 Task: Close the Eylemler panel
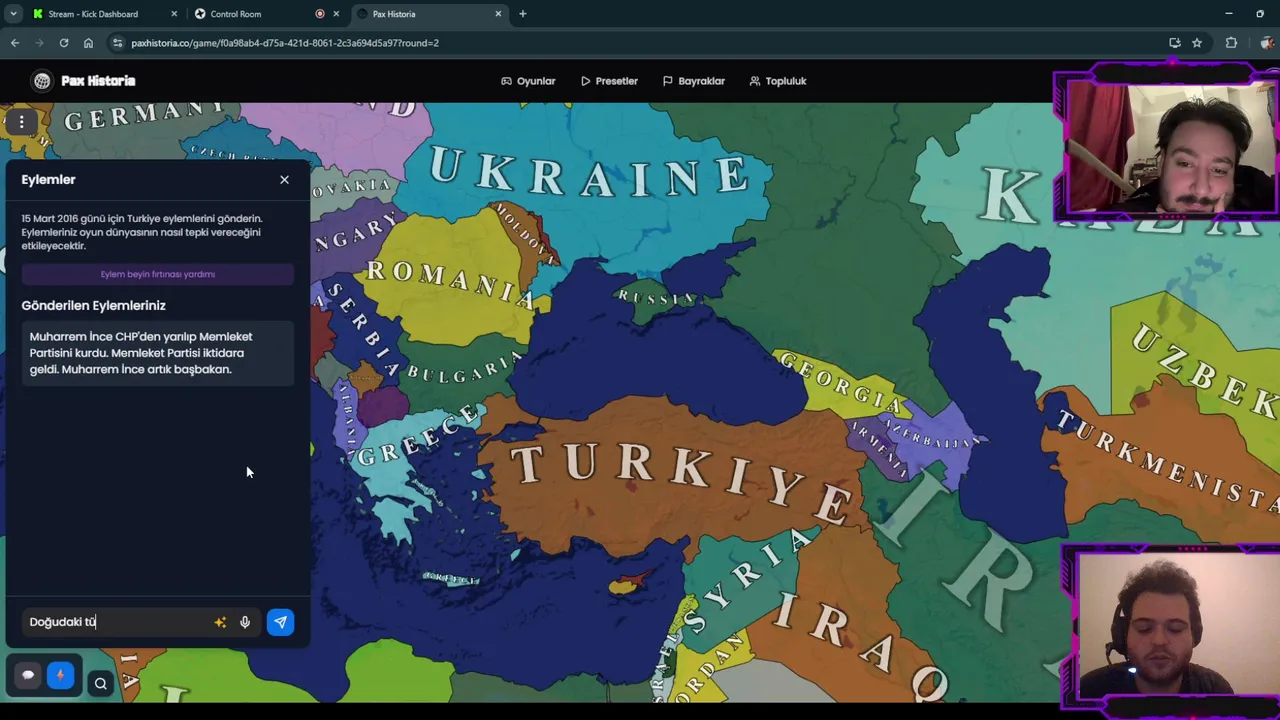(x=284, y=180)
